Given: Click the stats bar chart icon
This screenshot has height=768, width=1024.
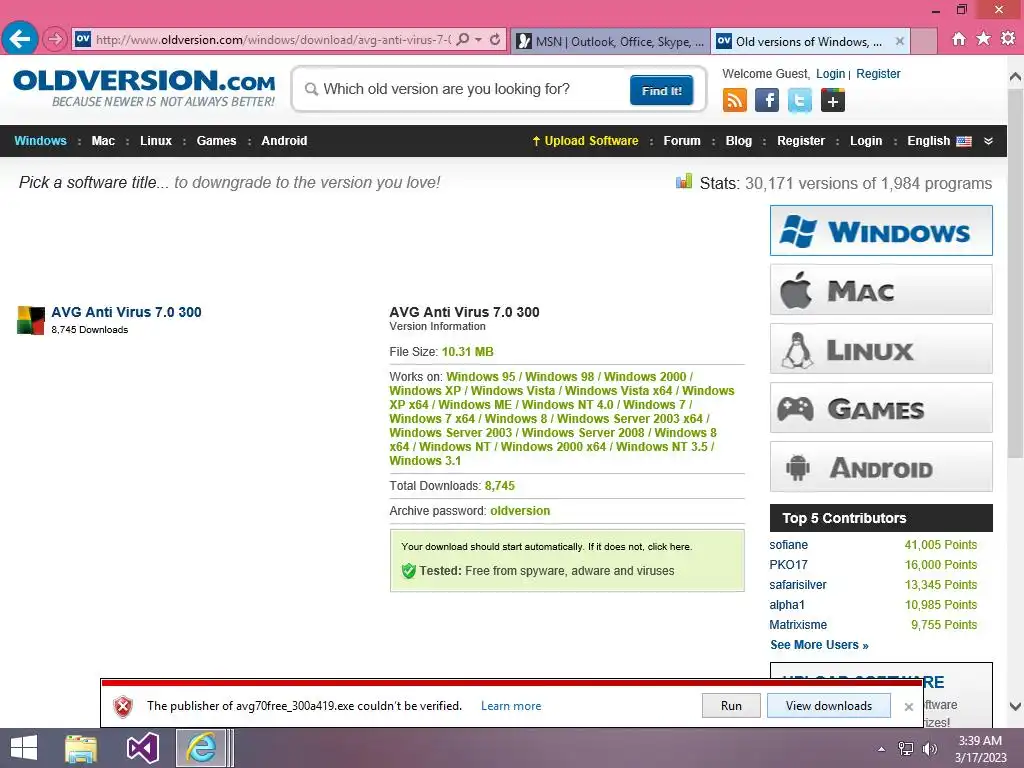Looking at the screenshot, I should 684,182.
